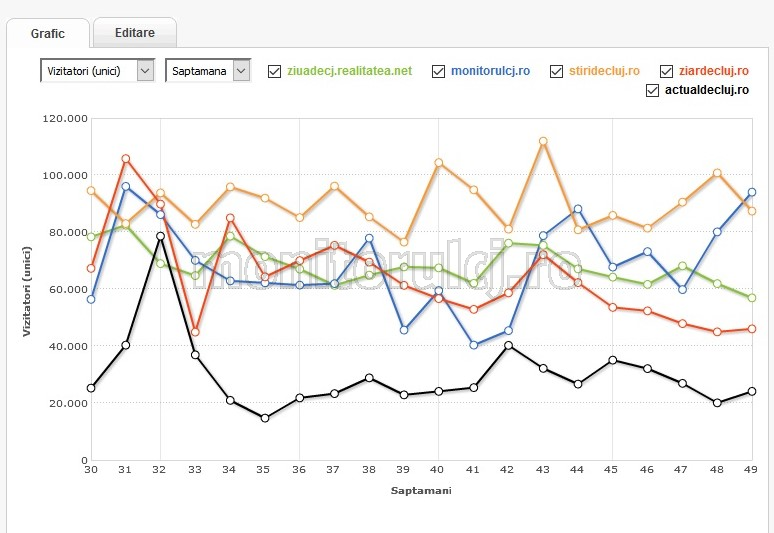
Task: Click week 45 x-axis label
Action: tap(611, 470)
